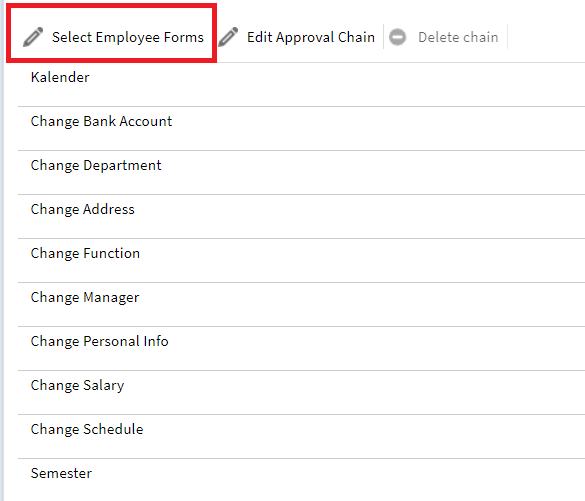Viewport: 585px width, 501px height.
Task: Open Edit Approval Chain
Action: [x=296, y=37]
